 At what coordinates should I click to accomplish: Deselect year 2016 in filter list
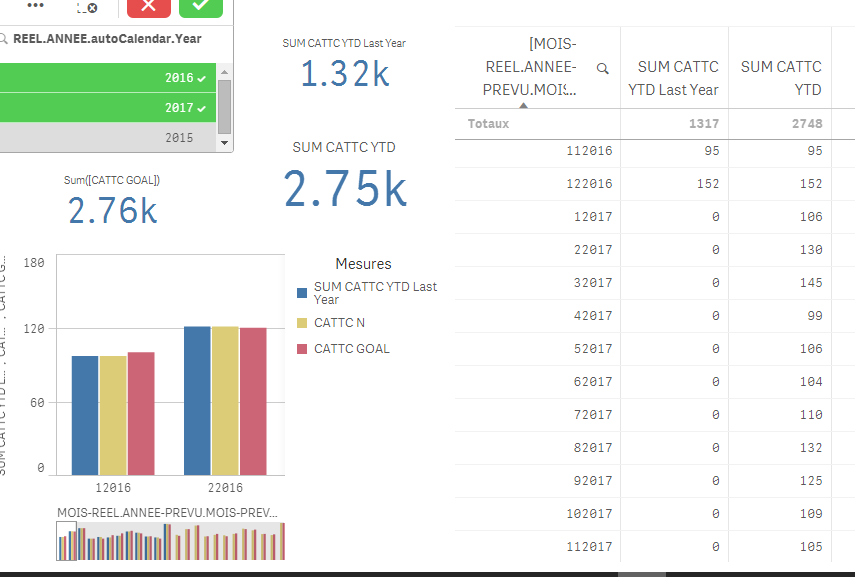(x=108, y=77)
